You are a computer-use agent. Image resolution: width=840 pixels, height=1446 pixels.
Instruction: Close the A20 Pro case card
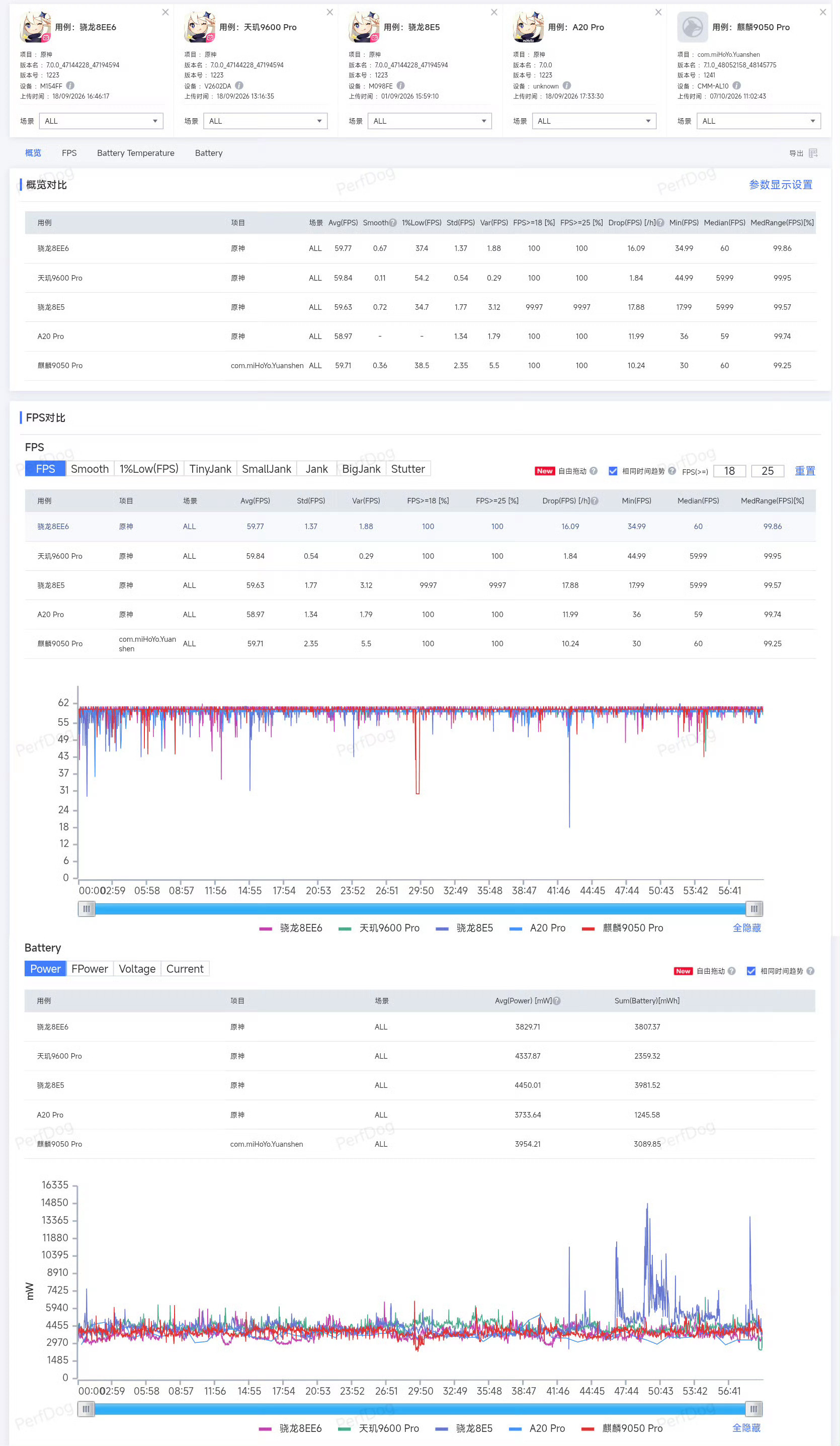coord(659,12)
